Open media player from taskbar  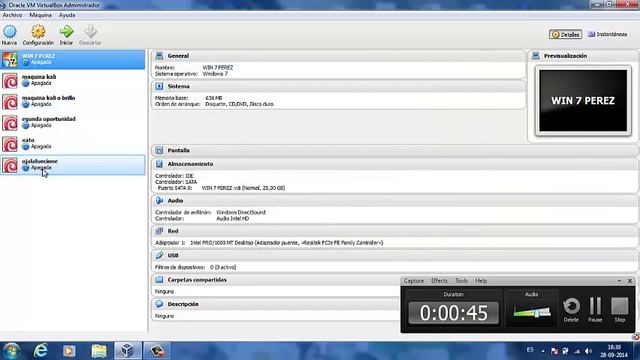pyautogui.click(x=69, y=351)
